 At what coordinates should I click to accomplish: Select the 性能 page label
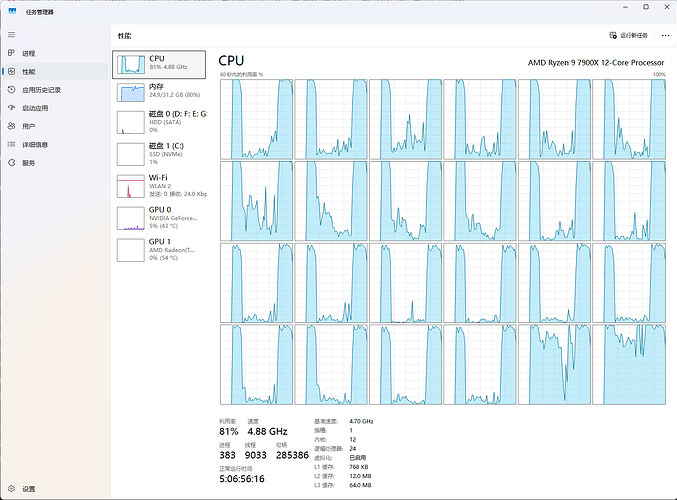point(28,72)
